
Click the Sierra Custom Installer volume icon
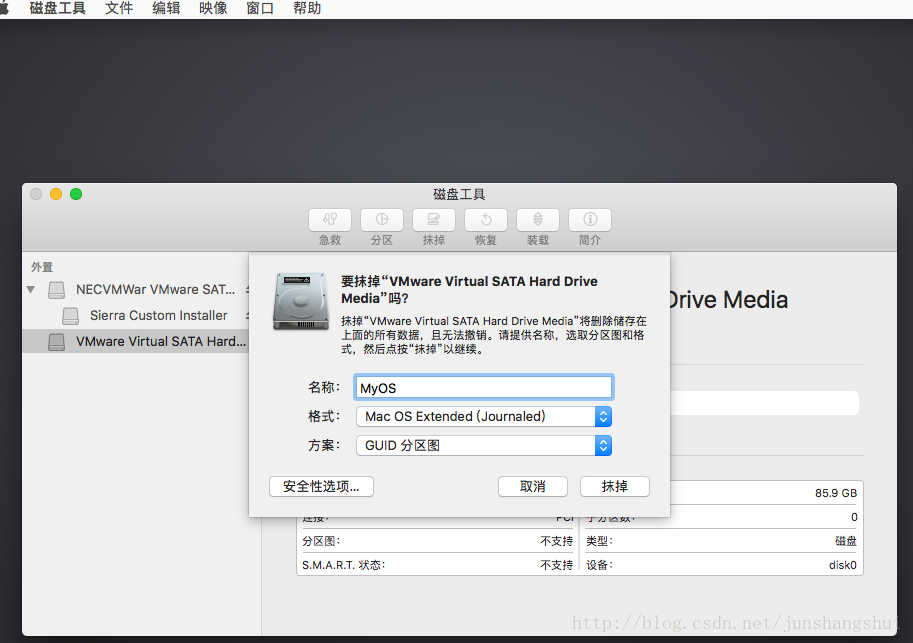70,316
